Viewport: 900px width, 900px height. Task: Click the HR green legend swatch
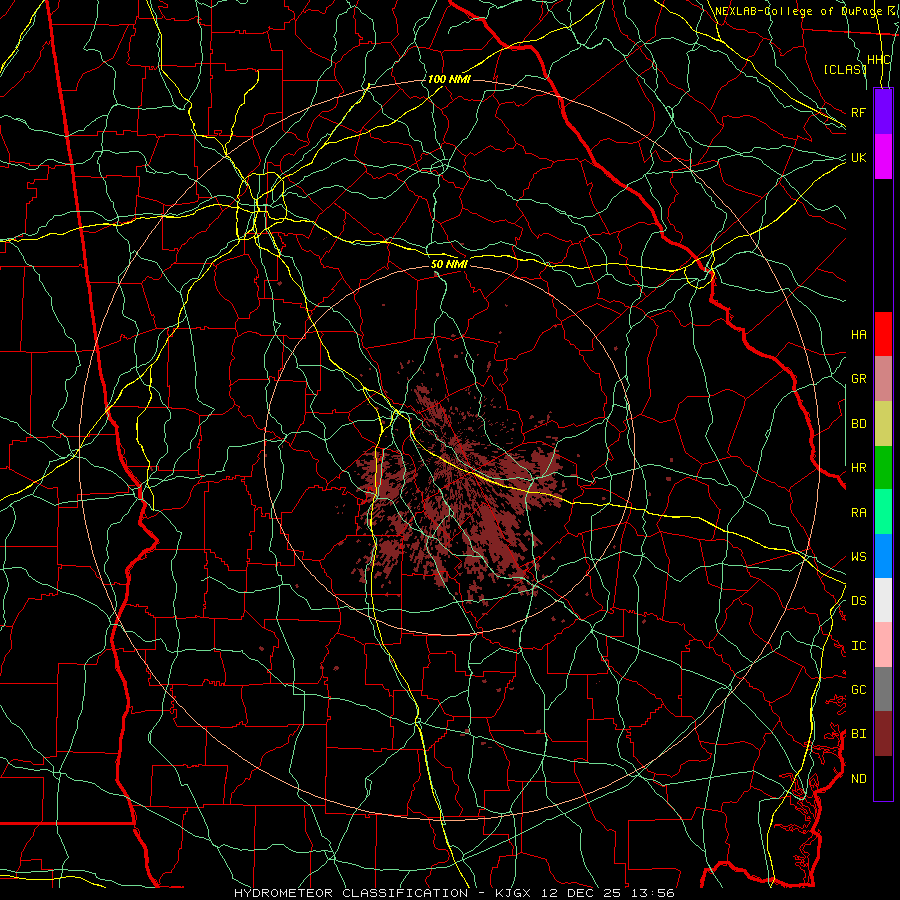tap(883, 468)
